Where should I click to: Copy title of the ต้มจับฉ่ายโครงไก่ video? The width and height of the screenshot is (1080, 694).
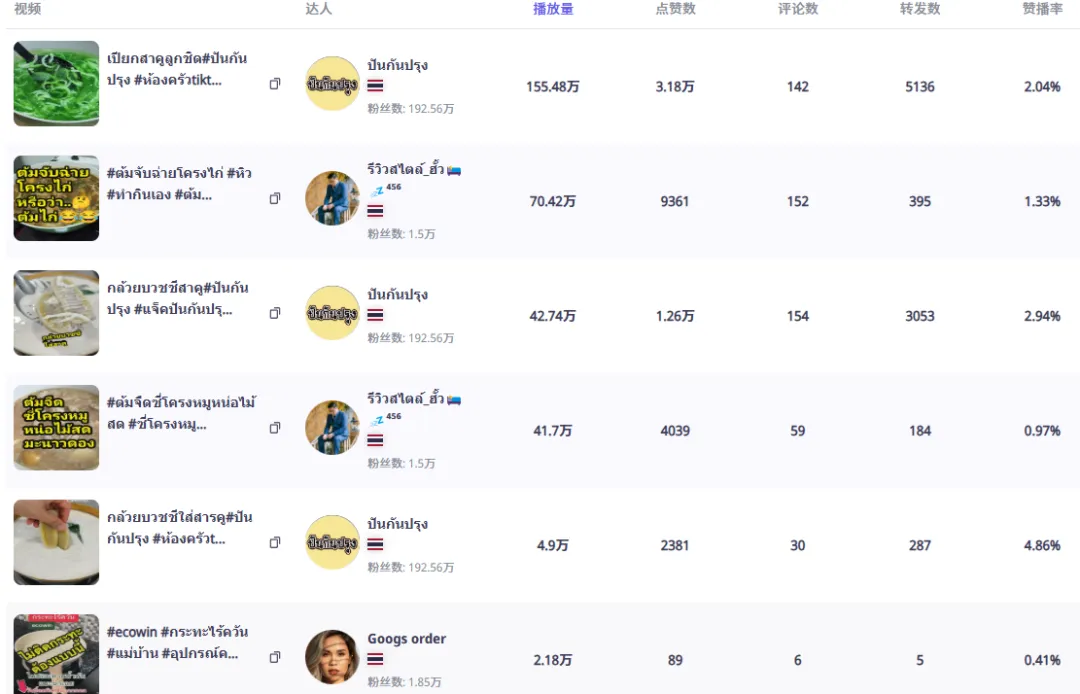[x=275, y=198]
